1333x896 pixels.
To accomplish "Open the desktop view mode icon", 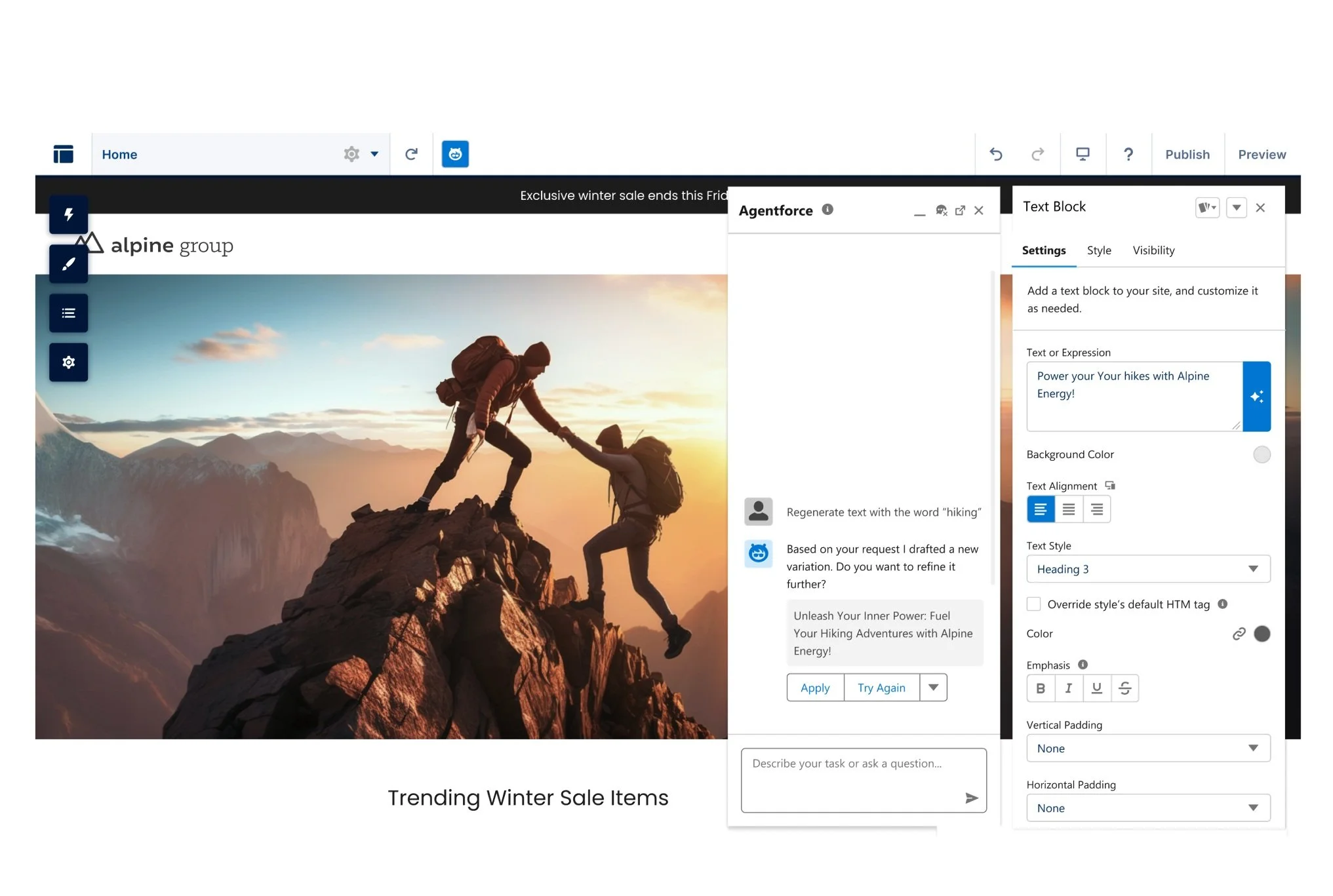I will coord(1083,154).
